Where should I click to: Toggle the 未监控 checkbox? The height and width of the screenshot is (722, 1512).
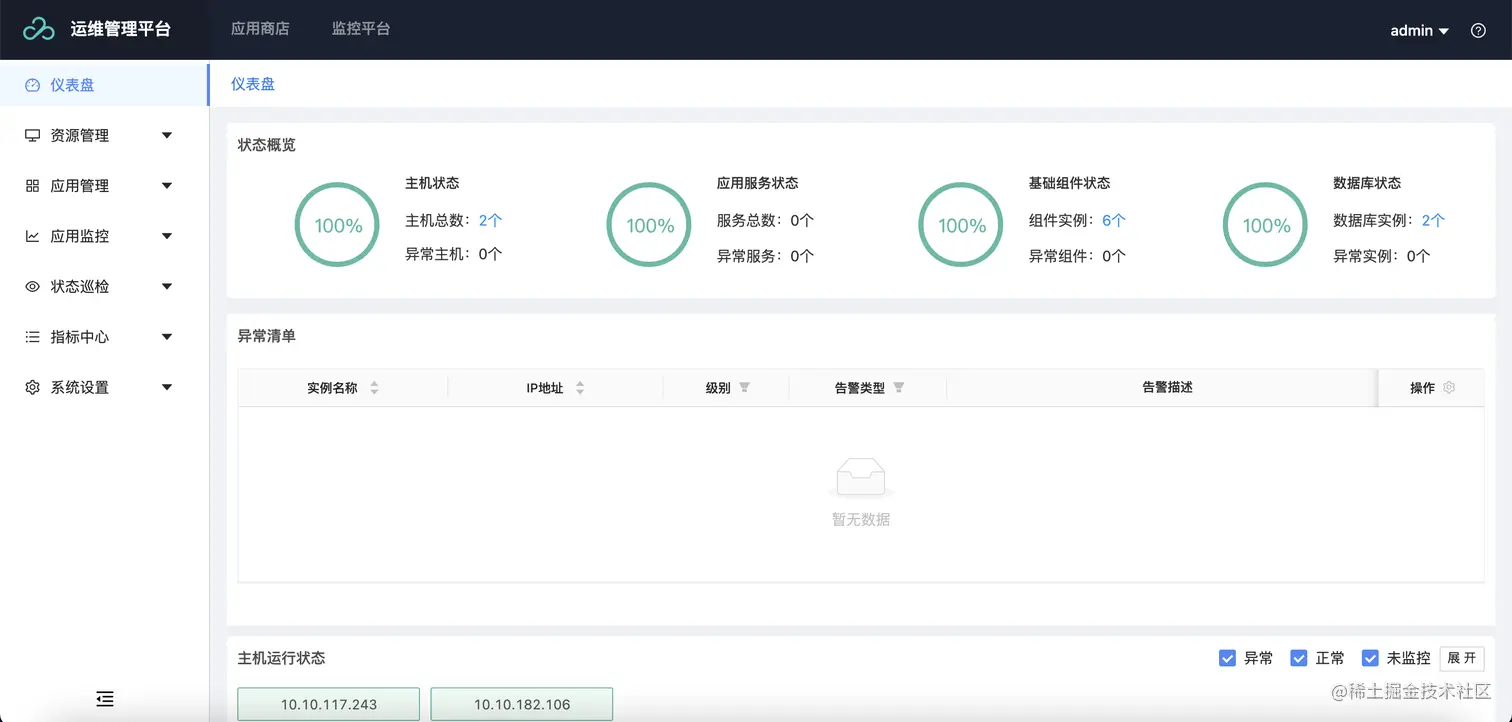[x=1370, y=658]
